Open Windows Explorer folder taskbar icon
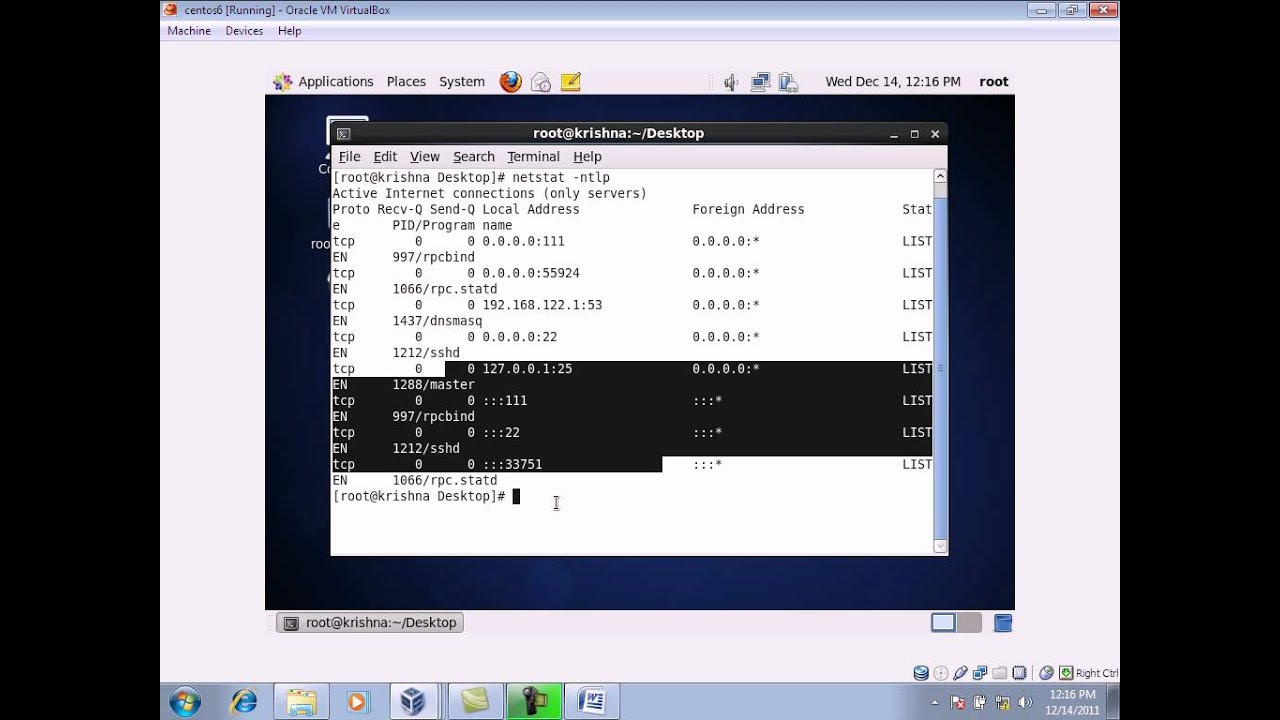Viewport: 1280px width, 720px height. [x=301, y=702]
